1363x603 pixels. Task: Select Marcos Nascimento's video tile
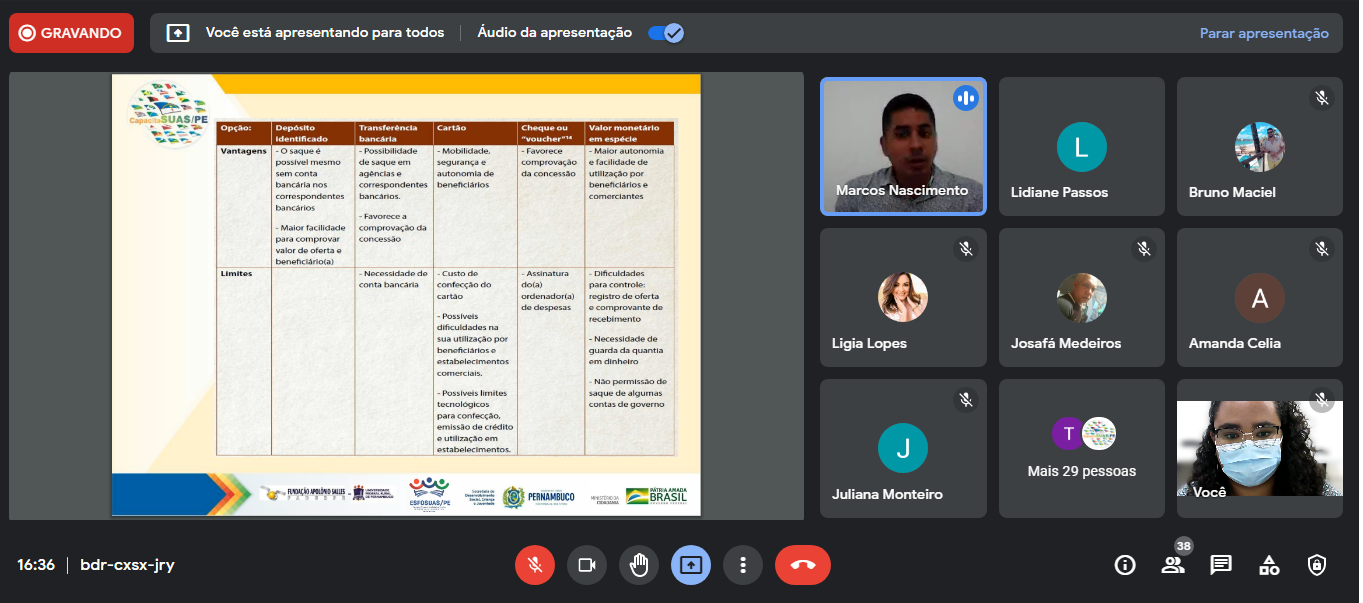point(903,146)
